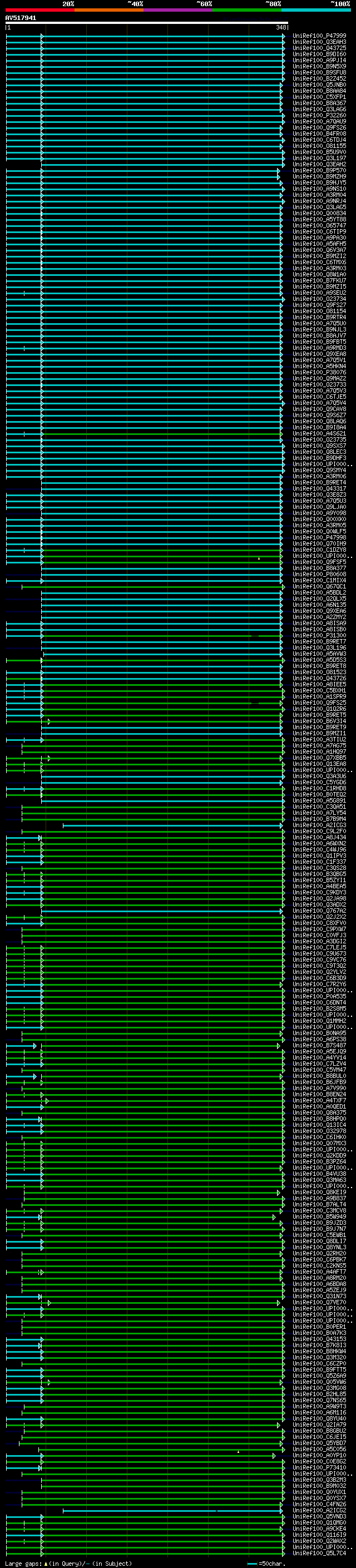Click the green ~80% identity legend segment
The width and height of the screenshot is (356, 1568).
tap(247, 10)
